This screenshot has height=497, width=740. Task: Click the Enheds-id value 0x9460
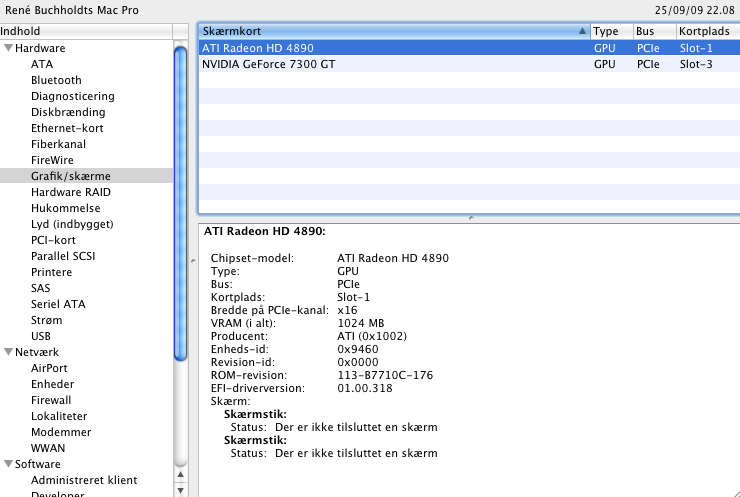(x=358, y=349)
